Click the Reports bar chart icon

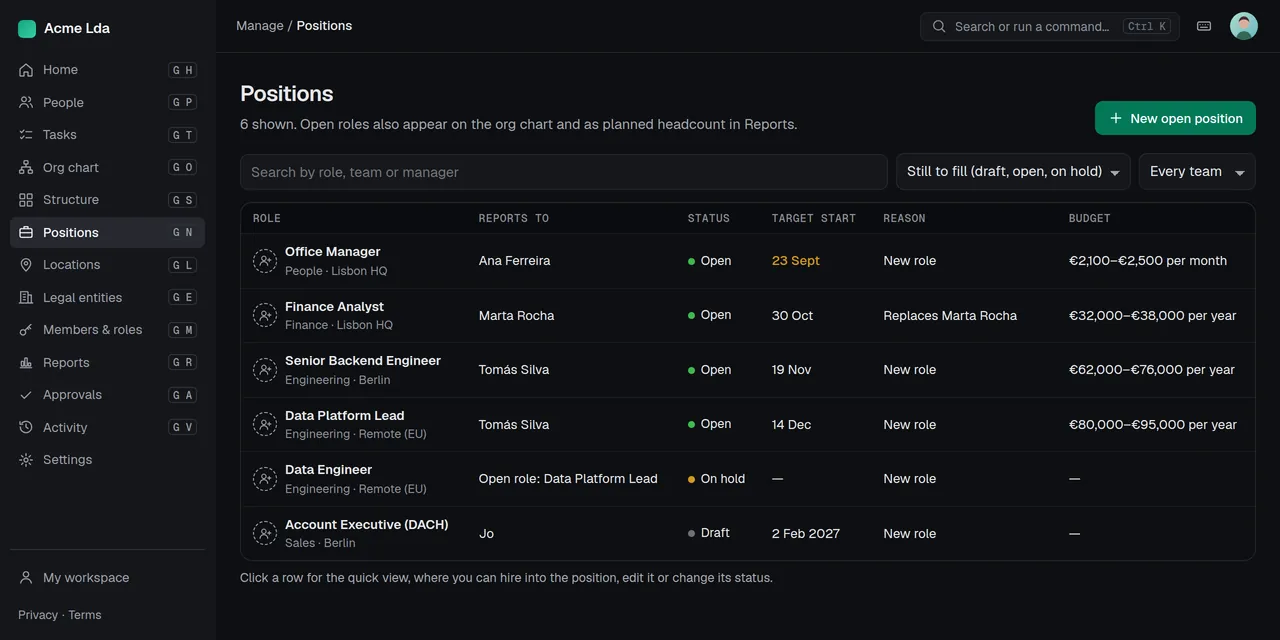[26, 362]
